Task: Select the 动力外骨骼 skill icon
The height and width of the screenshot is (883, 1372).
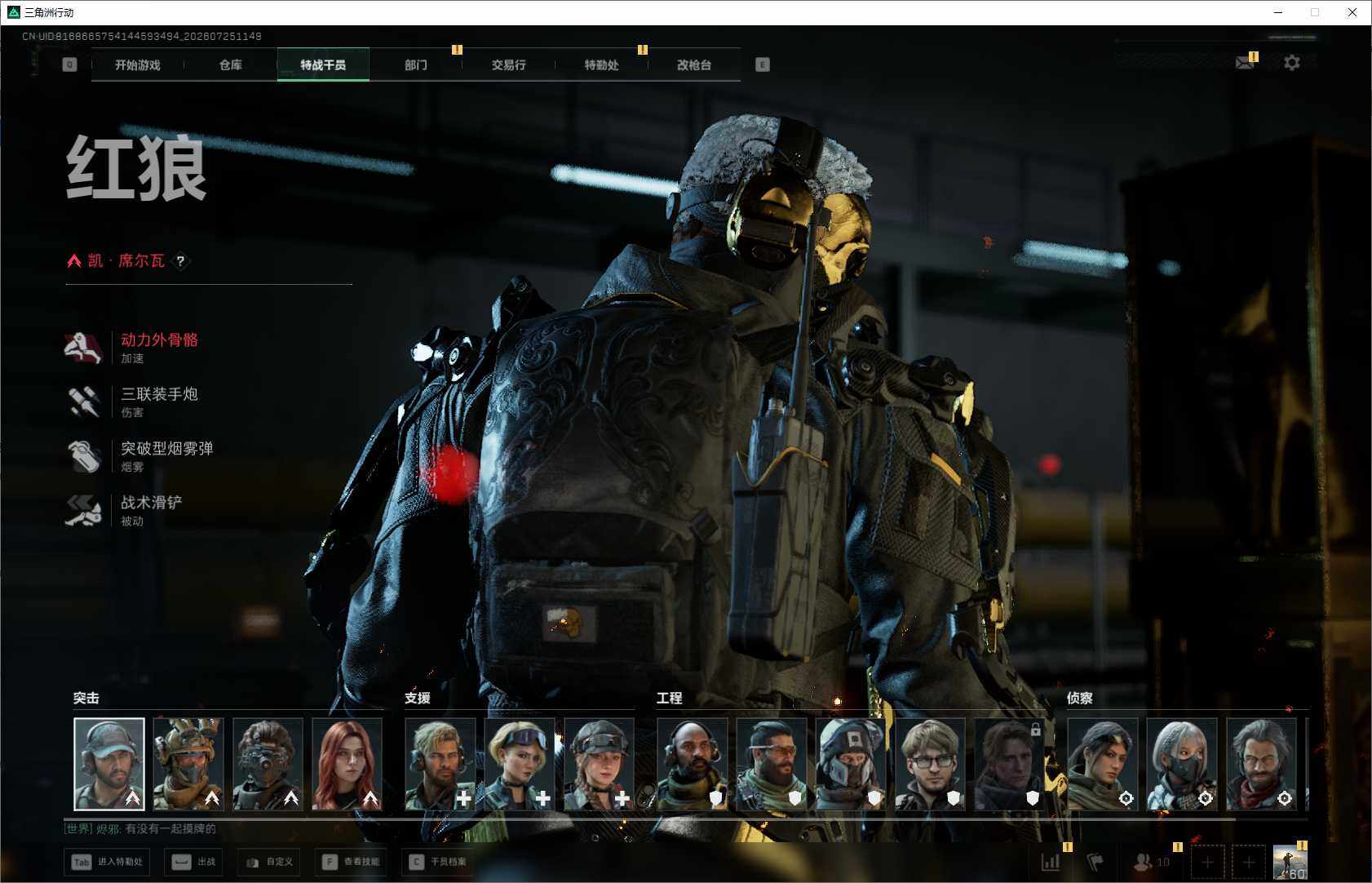Action: (x=83, y=348)
